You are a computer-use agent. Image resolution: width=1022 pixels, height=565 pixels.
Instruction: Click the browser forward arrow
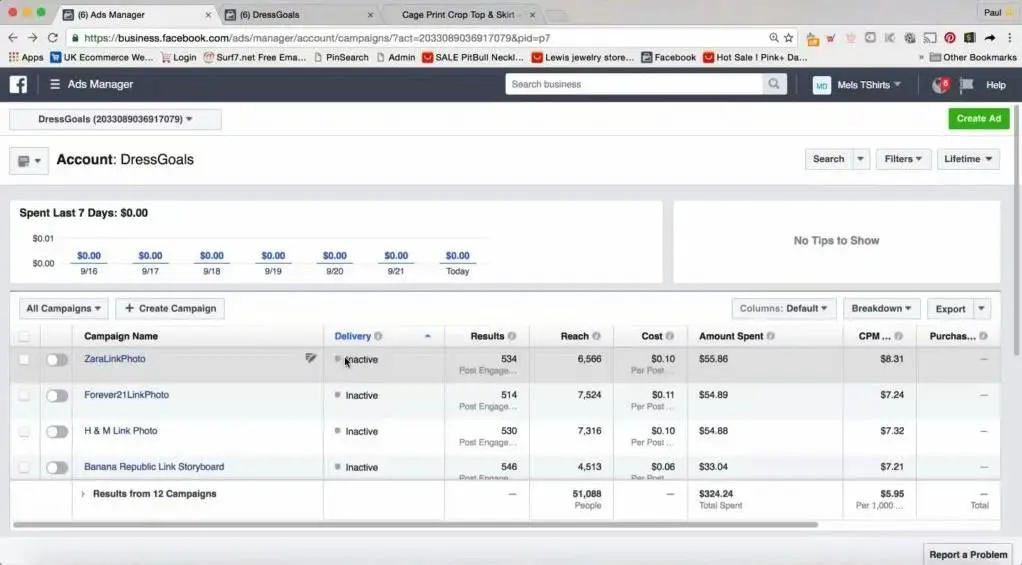[x=33, y=38]
